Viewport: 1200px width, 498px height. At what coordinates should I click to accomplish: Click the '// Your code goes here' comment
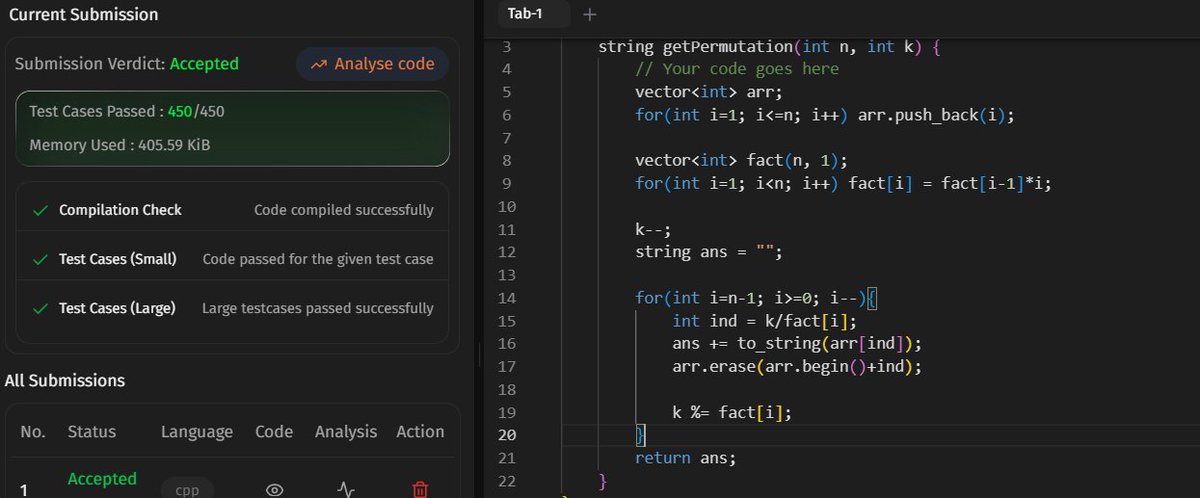737,69
